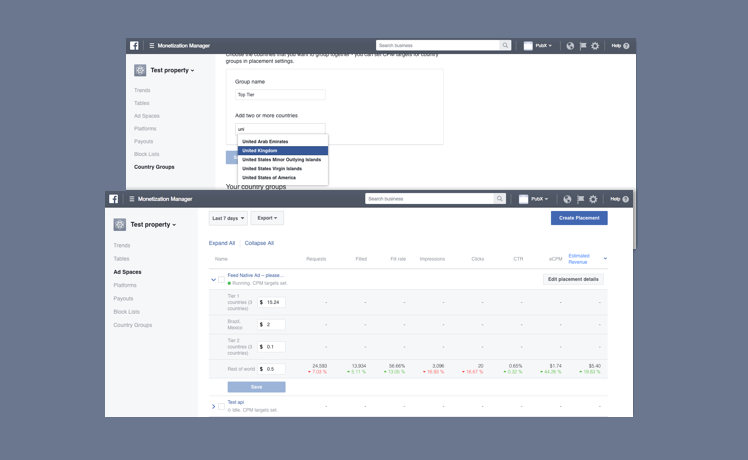Click the flag icon in the front window header
This screenshot has height=460, width=748.
click(581, 199)
